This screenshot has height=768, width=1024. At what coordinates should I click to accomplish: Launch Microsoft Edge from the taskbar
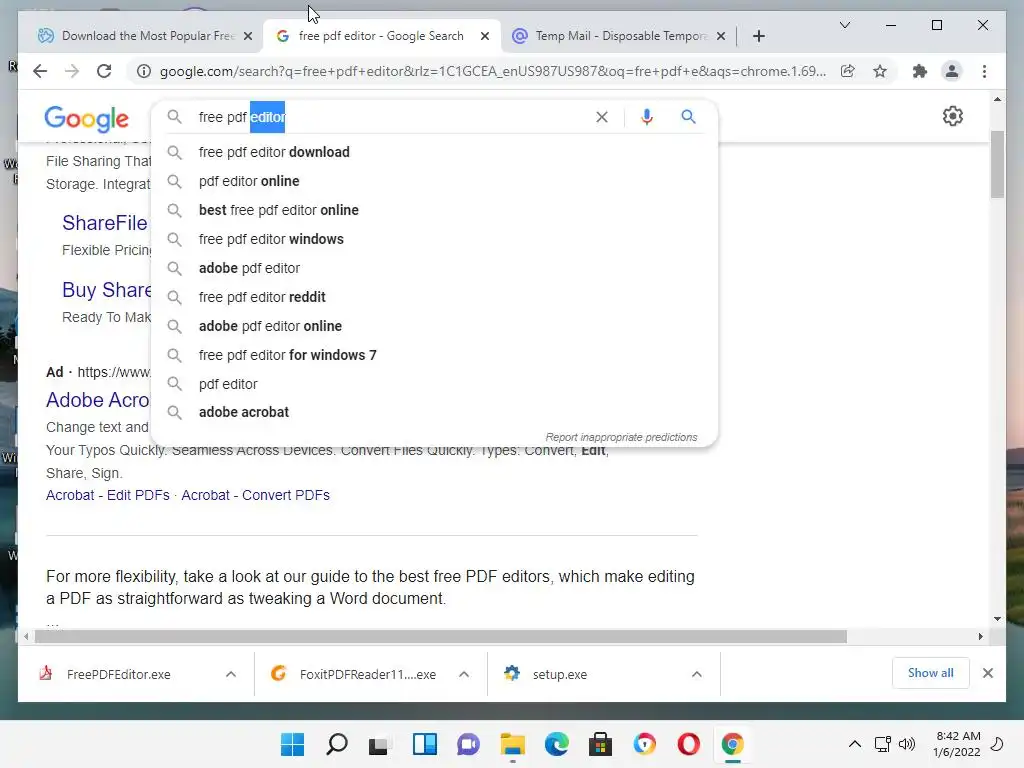pyautogui.click(x=556, y=744)
